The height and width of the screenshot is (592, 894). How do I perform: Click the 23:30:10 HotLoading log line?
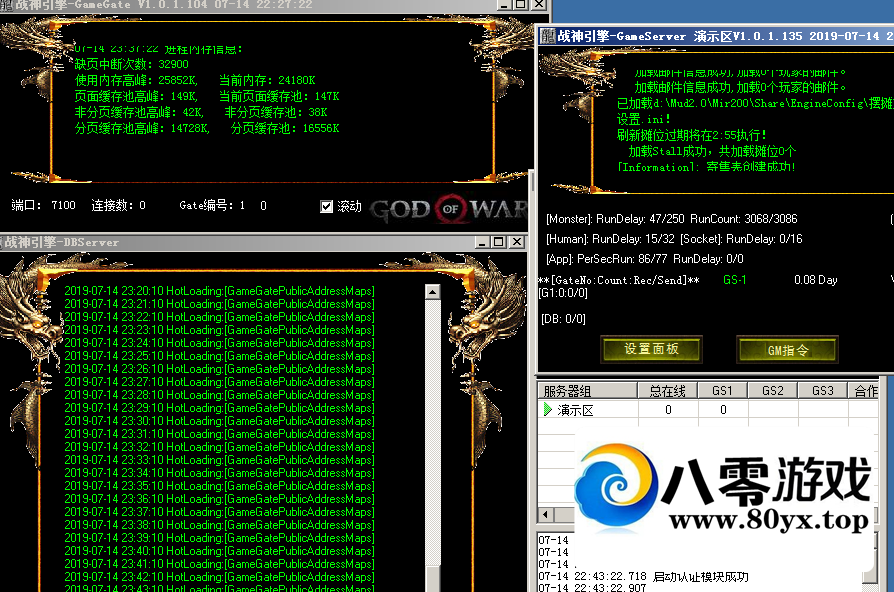click(x=220, y=421)
